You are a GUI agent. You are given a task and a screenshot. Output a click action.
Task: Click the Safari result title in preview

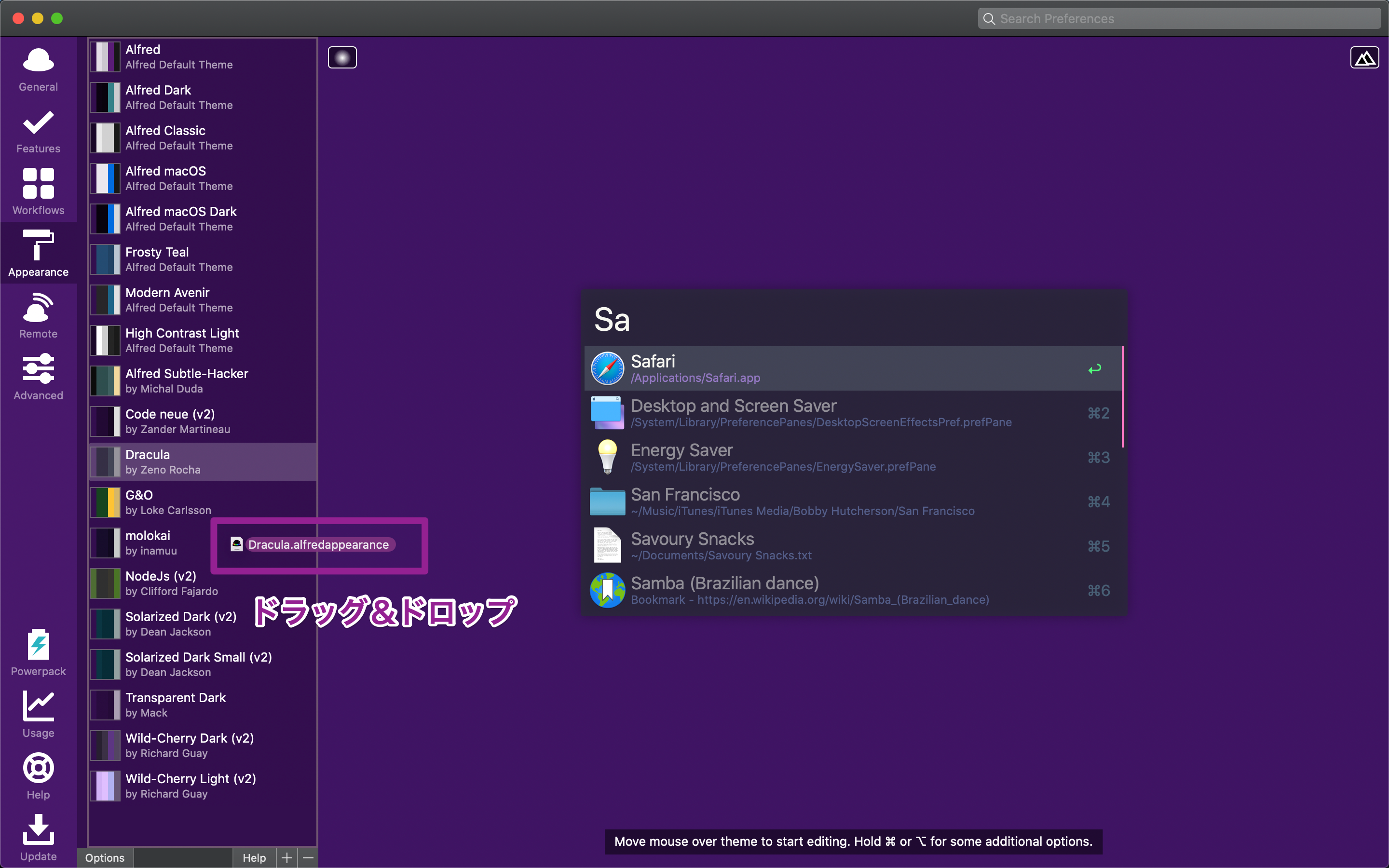653,361
